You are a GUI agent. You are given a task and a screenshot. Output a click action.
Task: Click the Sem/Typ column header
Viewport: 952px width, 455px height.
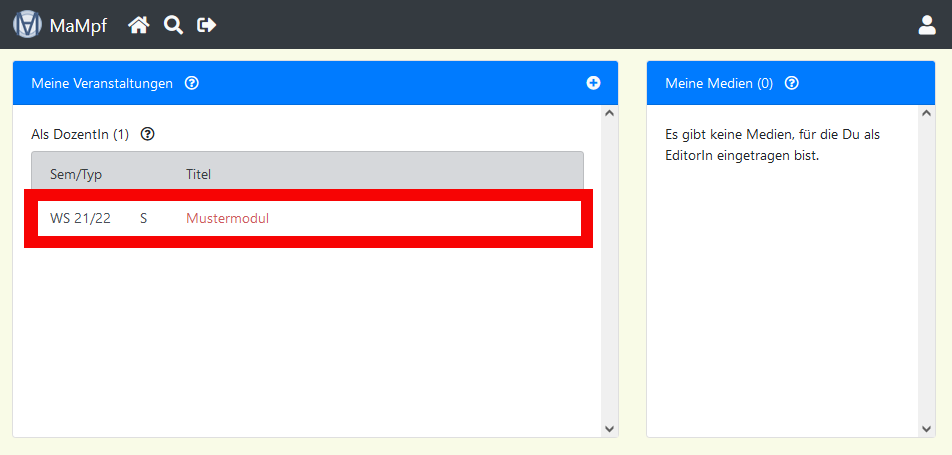[76, 175]
